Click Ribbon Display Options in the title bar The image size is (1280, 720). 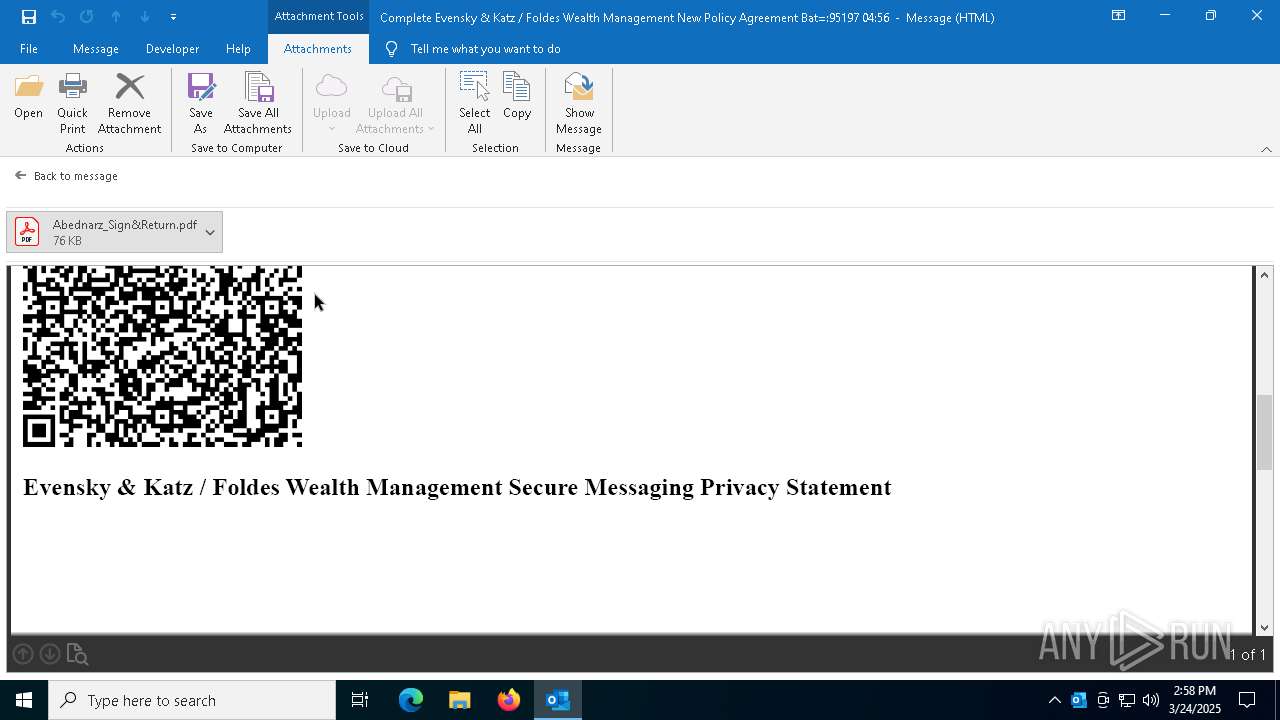(1119, 16)
